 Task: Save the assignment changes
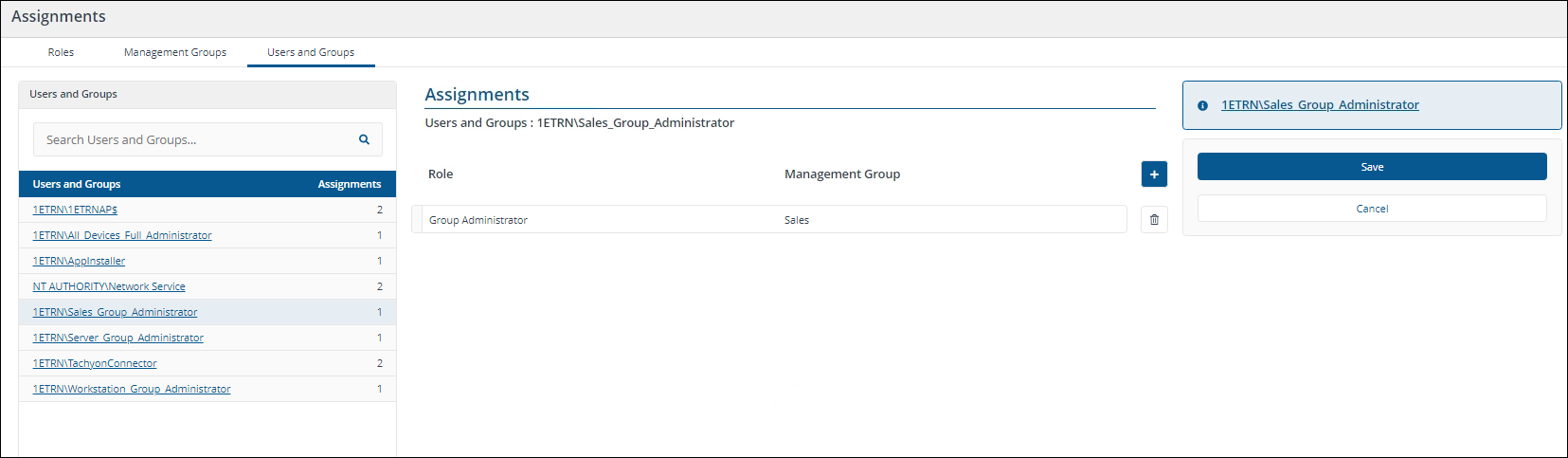point(1371,167)
